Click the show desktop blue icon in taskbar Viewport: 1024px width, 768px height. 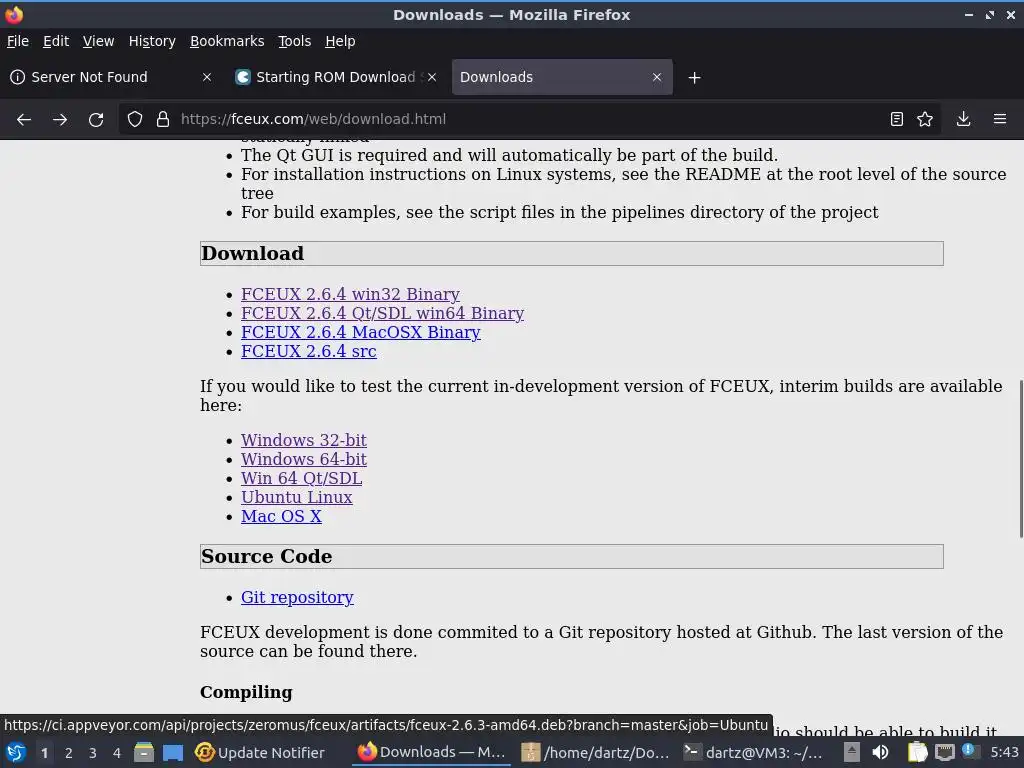173,753
